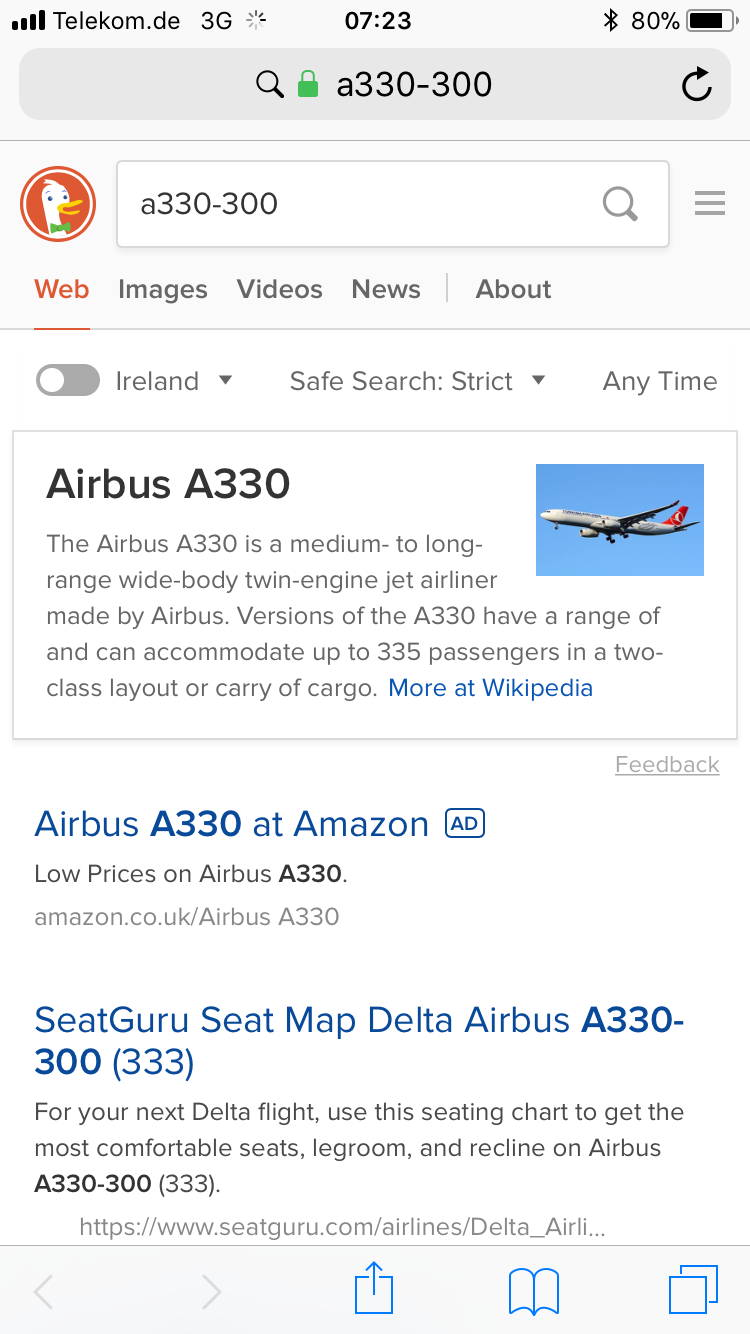Toggle the Ireland region switch

tap(68, 380)
